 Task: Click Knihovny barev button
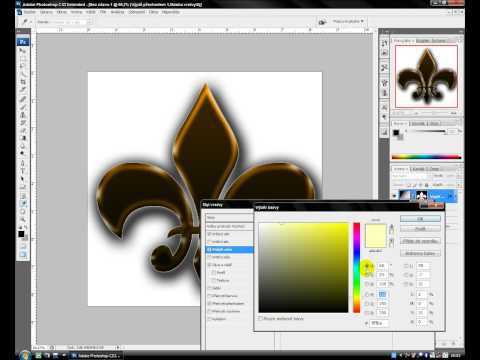(420, 253)
